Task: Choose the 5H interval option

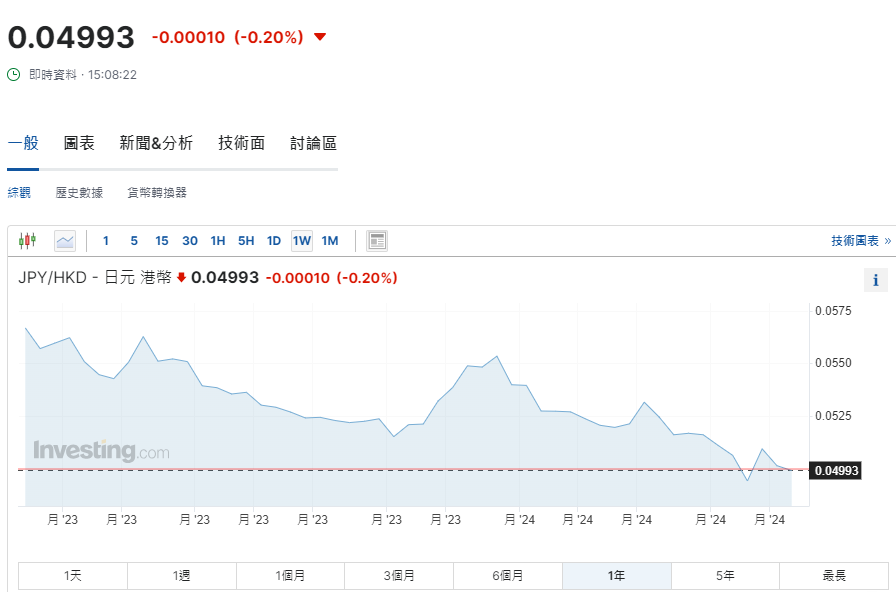Action: [x=245, y=240]
